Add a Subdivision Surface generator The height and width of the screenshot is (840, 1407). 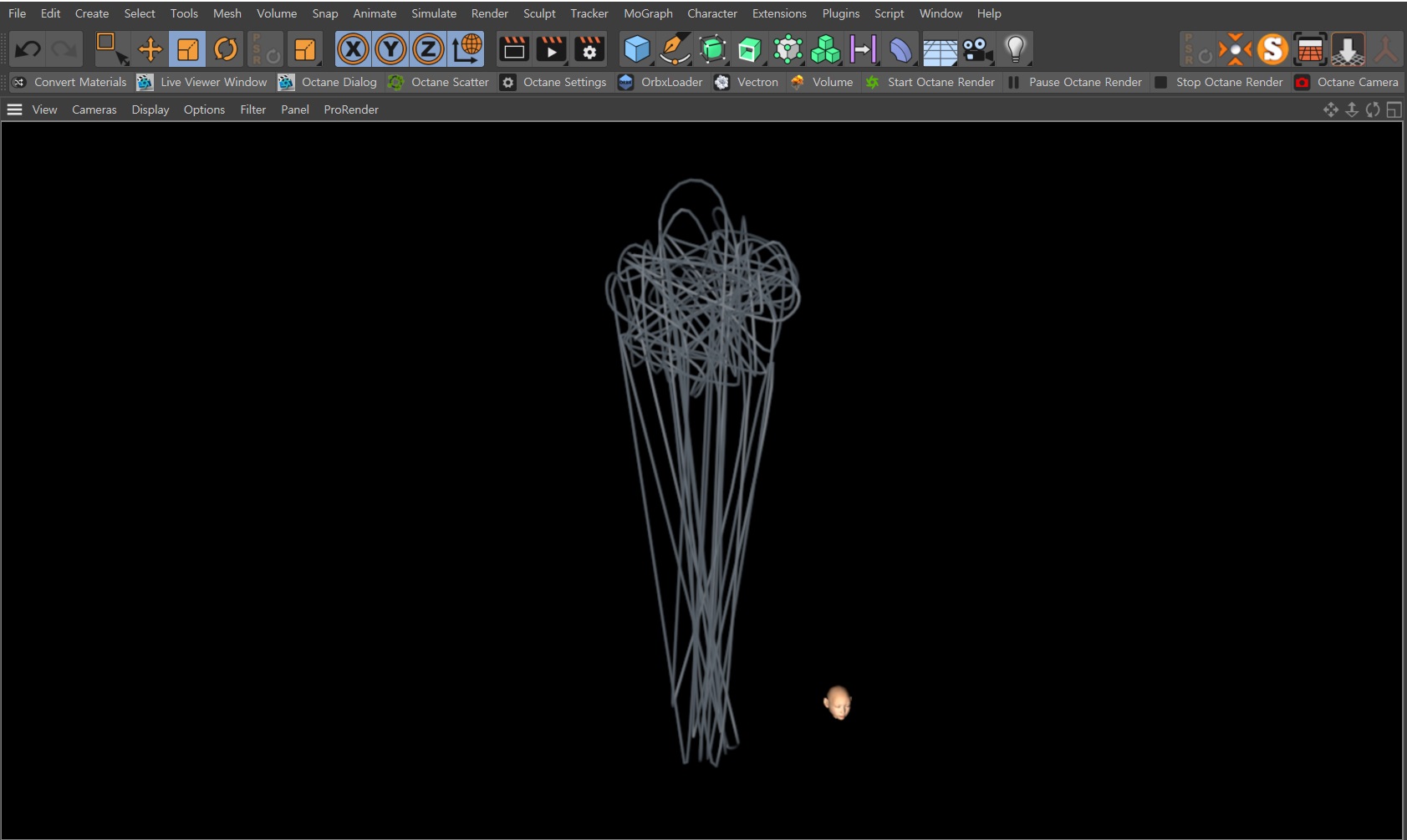(x=712, y=49)
